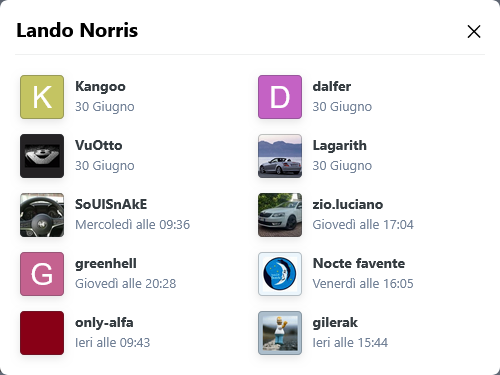The height and width of the screenshot is (375, 500).
Task: Open SoUlSnAkE username link
Action: tap(111, 204)
